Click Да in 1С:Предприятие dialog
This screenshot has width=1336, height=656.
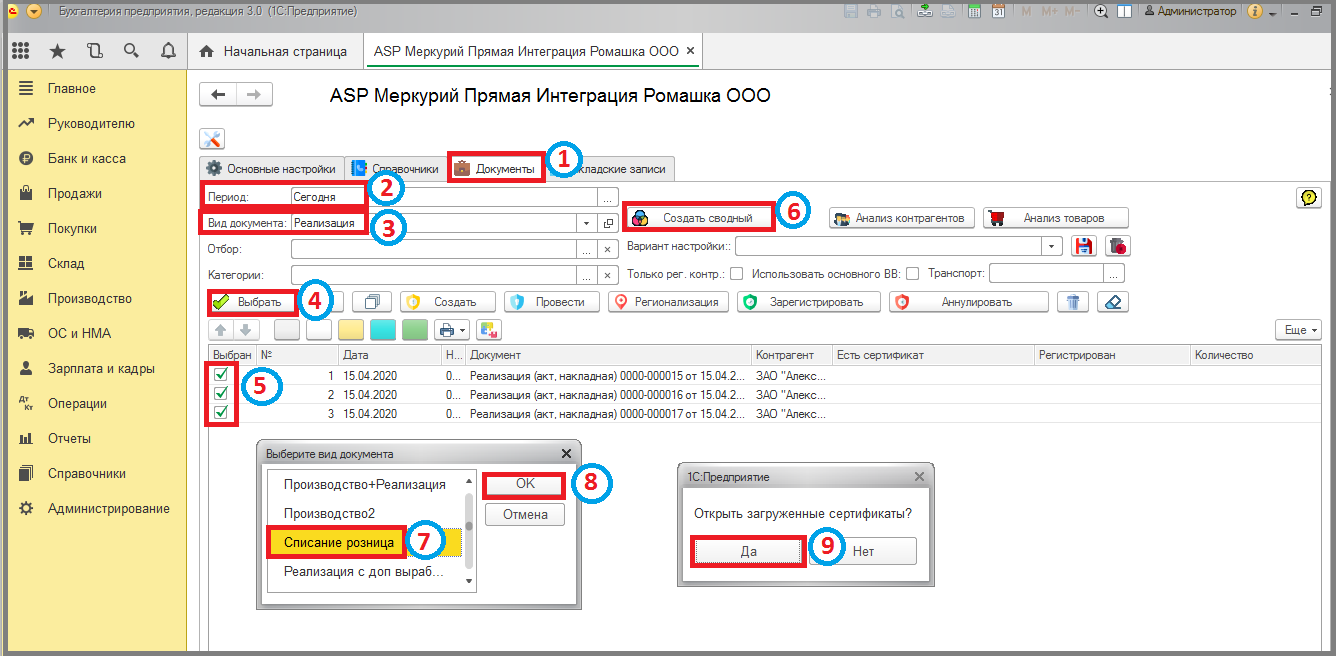[x=748, y=551]
